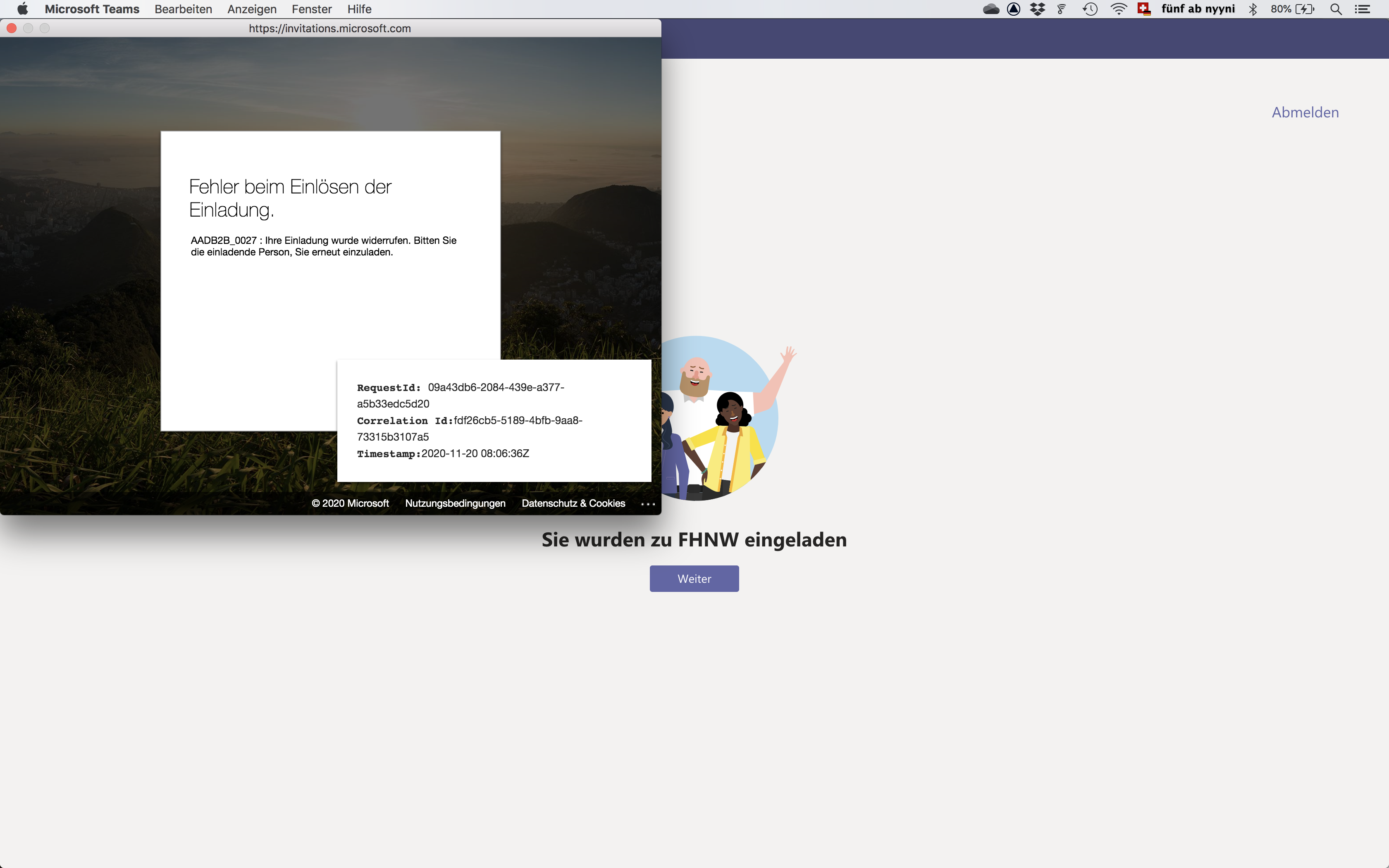Open the Wi-Fi menu
The width and height of the screenshot is (1389, 868).
coord(1119,9)
